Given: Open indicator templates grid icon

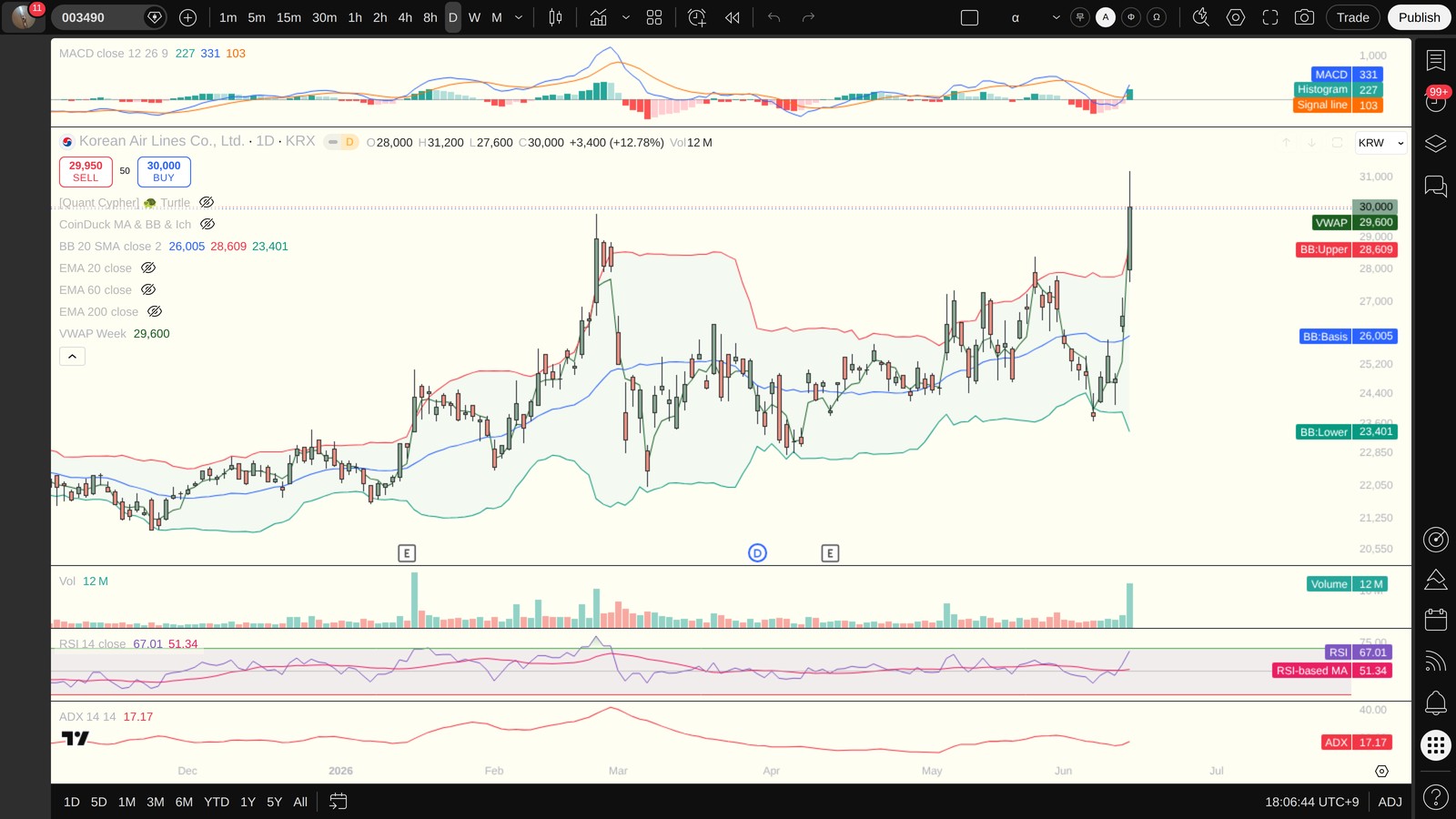Looking at the screenshot, I should pyautogui.click(x=654, y=17).
